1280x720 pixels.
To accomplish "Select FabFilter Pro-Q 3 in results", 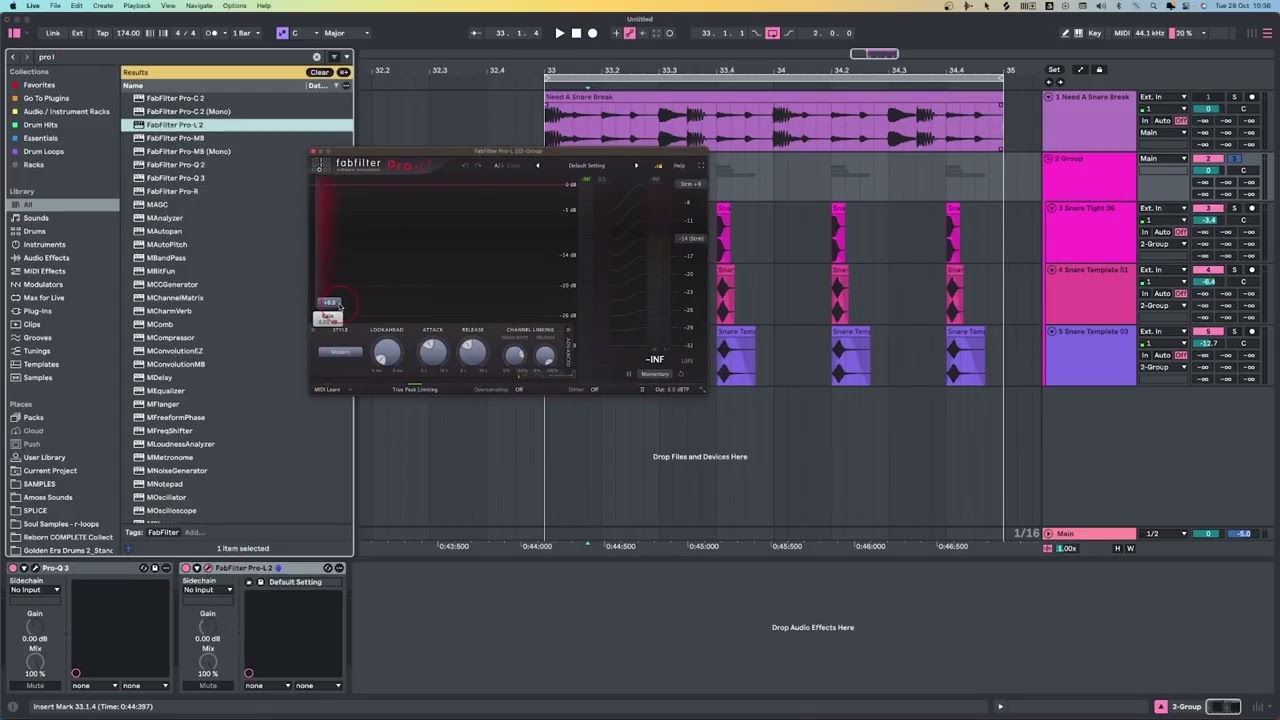I will (x=175, y=178).
